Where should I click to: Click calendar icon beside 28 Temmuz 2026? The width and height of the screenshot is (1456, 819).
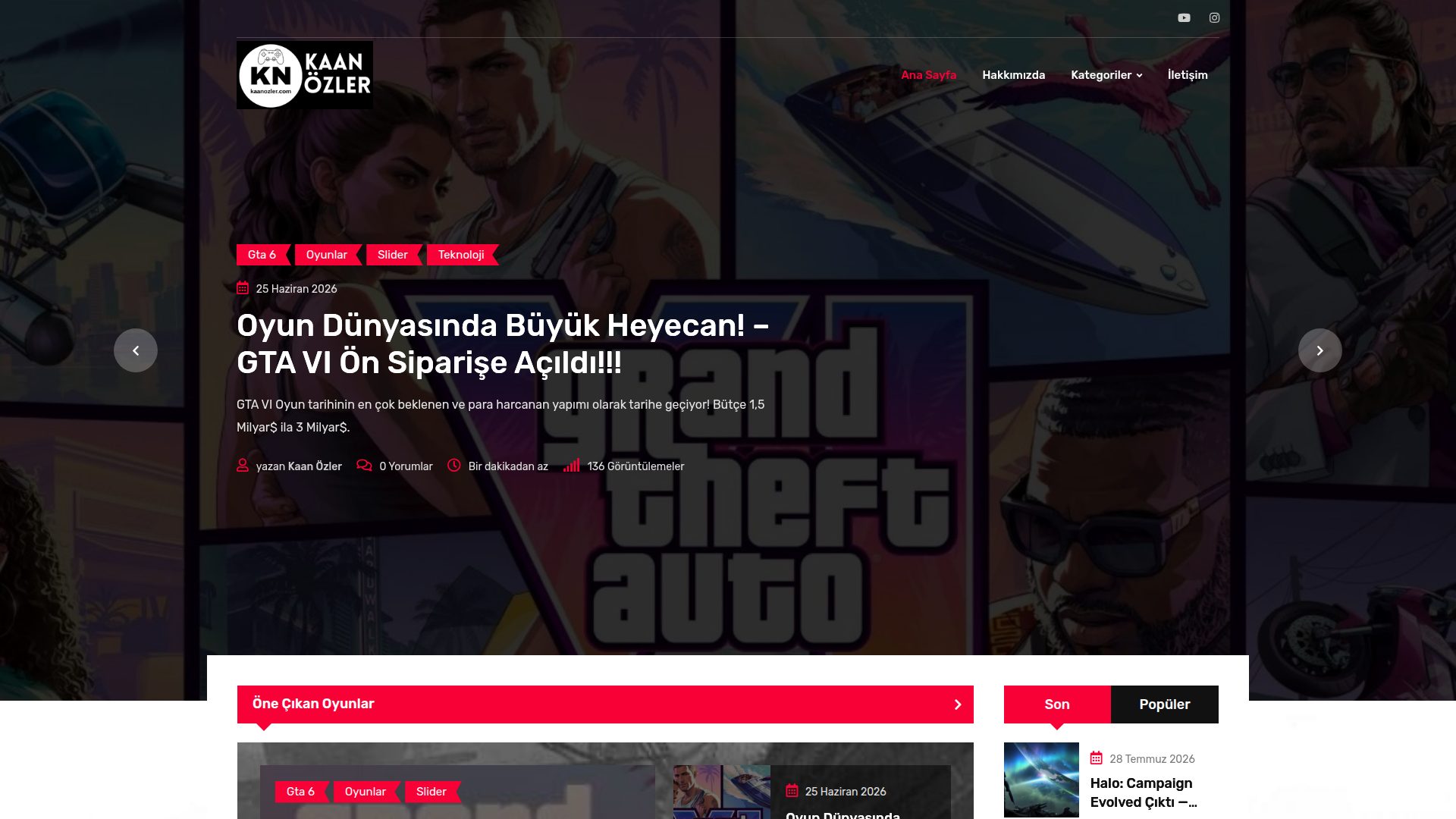(1097, 758)
